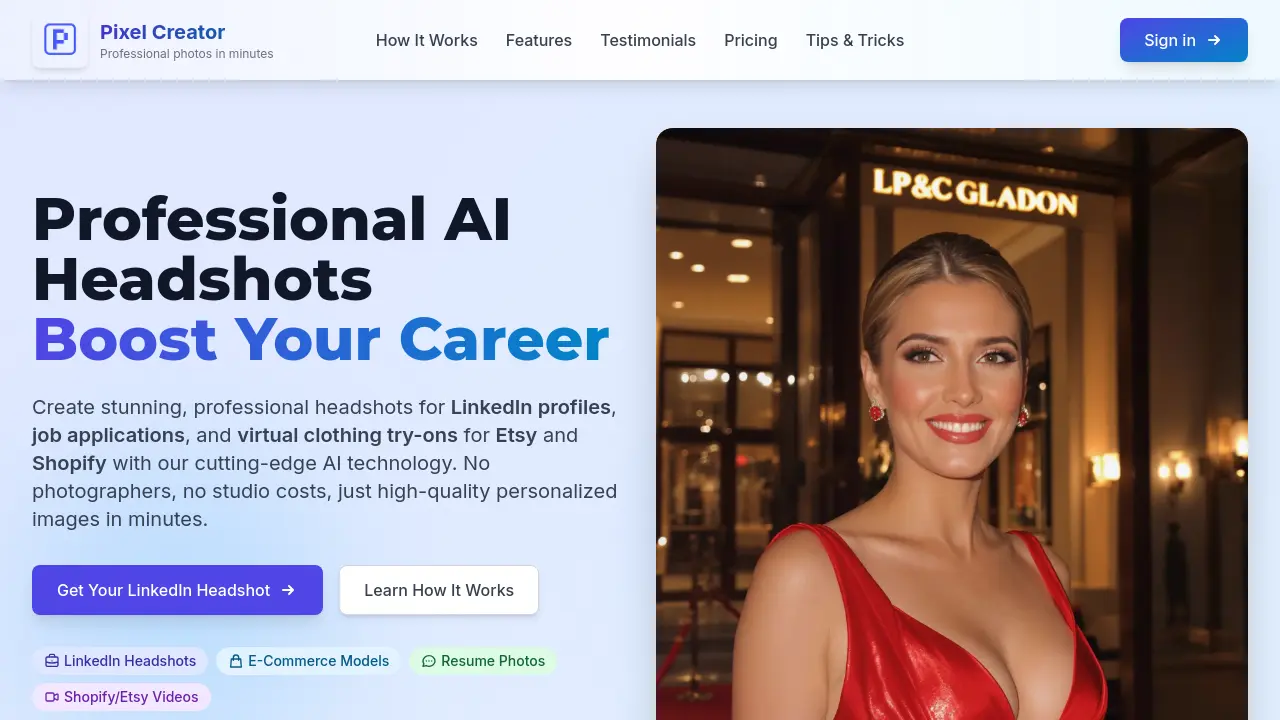Click the Pixel Creator logo icon
The width and height of the screenshot is (1280, 720).
click(60, 40)
